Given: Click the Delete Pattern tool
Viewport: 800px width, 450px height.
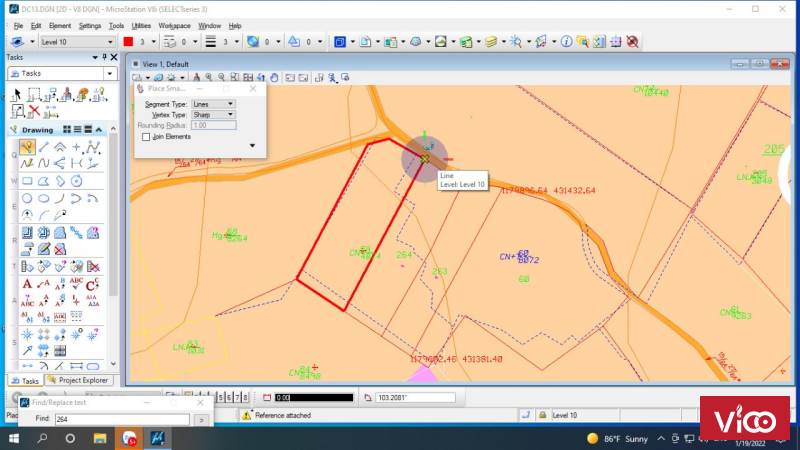Looking at the screenshot, I should [60, 249].
